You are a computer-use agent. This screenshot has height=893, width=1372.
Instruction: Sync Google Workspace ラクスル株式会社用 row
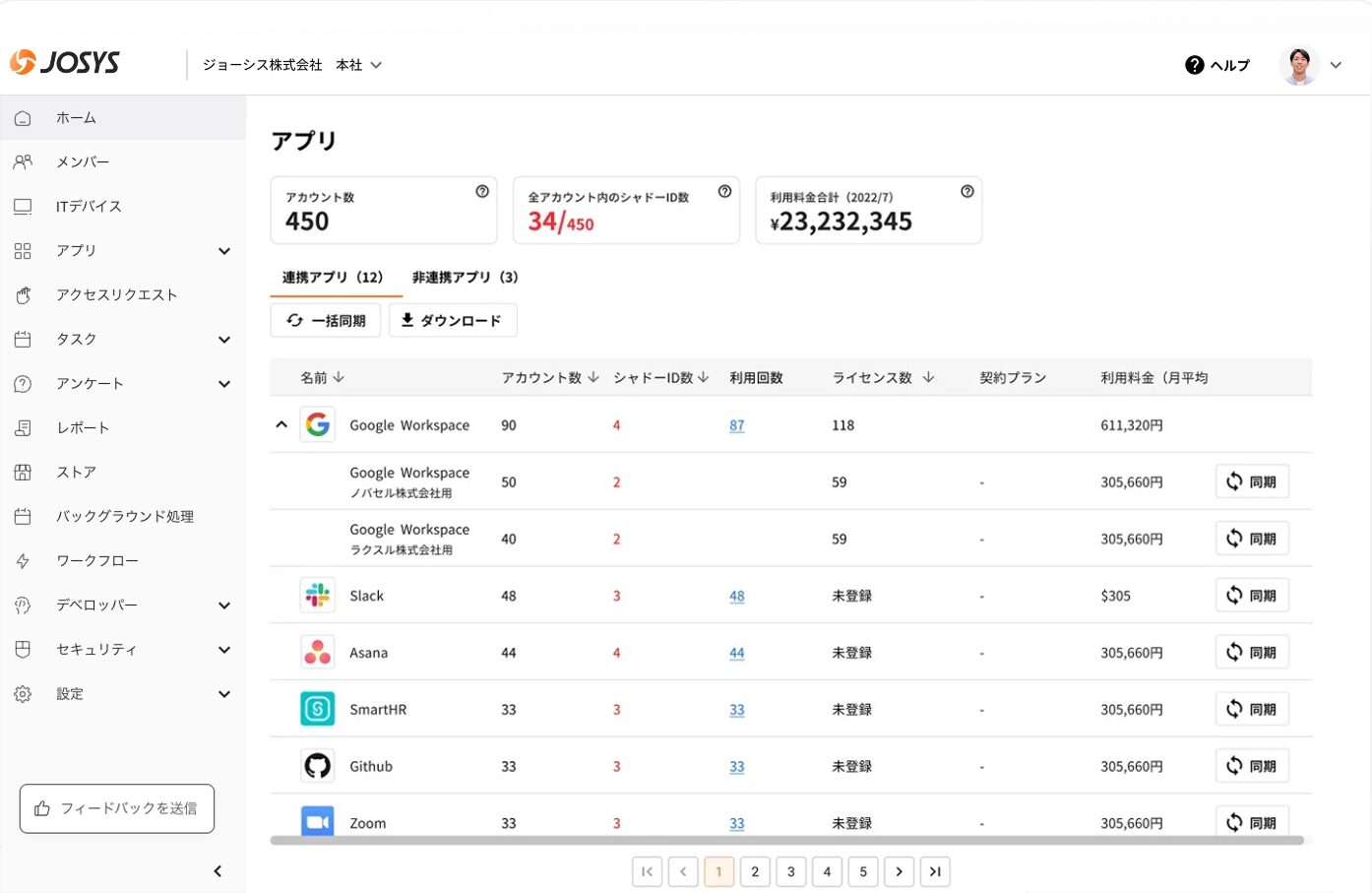(x=1252, y=539)
